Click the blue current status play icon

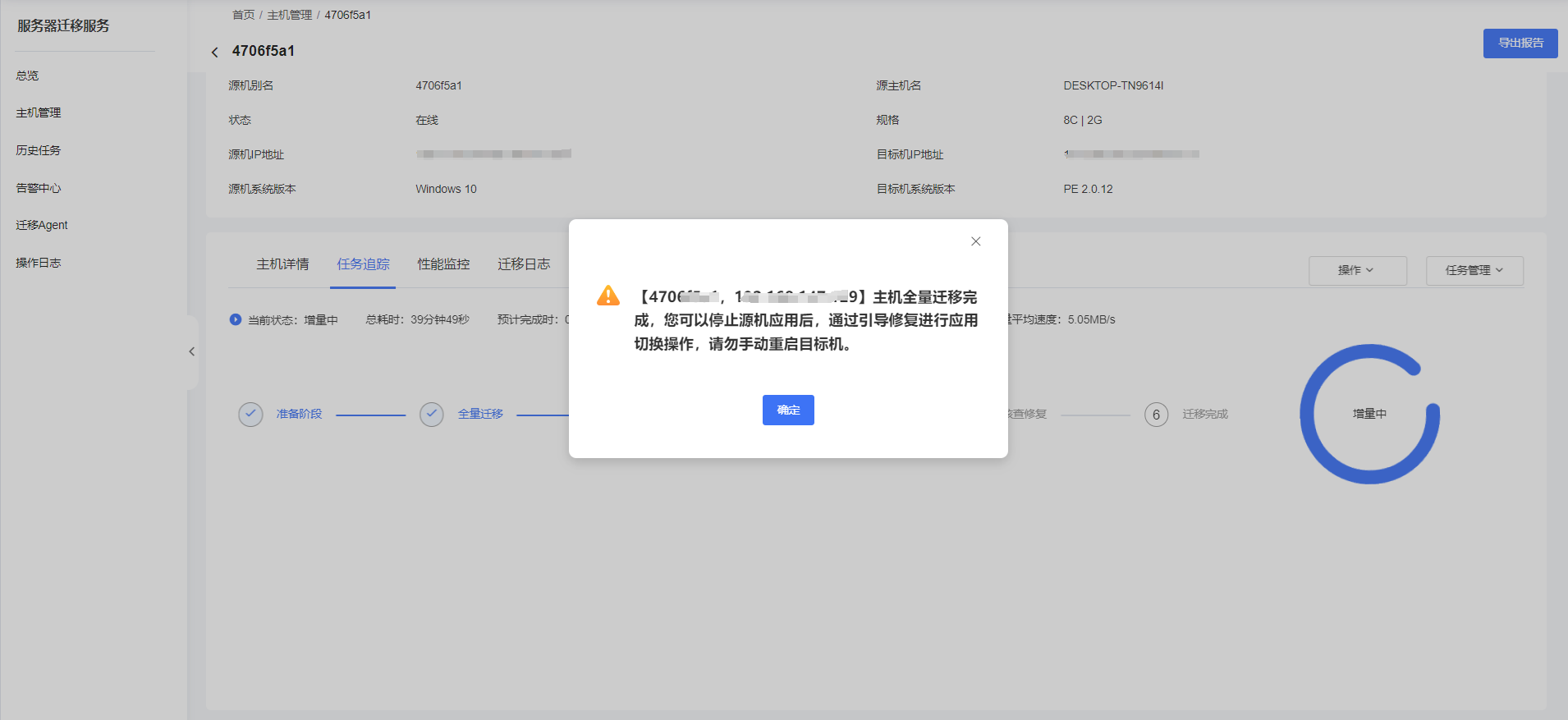tap(236, 319)
